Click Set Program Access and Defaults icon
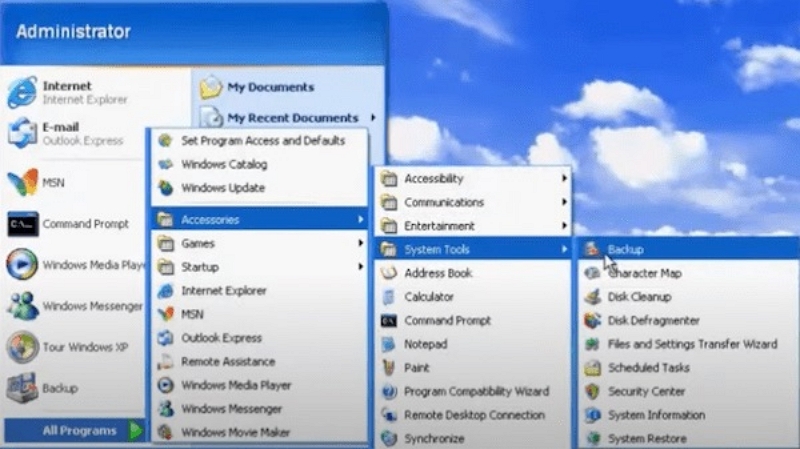 coord(165,140)
